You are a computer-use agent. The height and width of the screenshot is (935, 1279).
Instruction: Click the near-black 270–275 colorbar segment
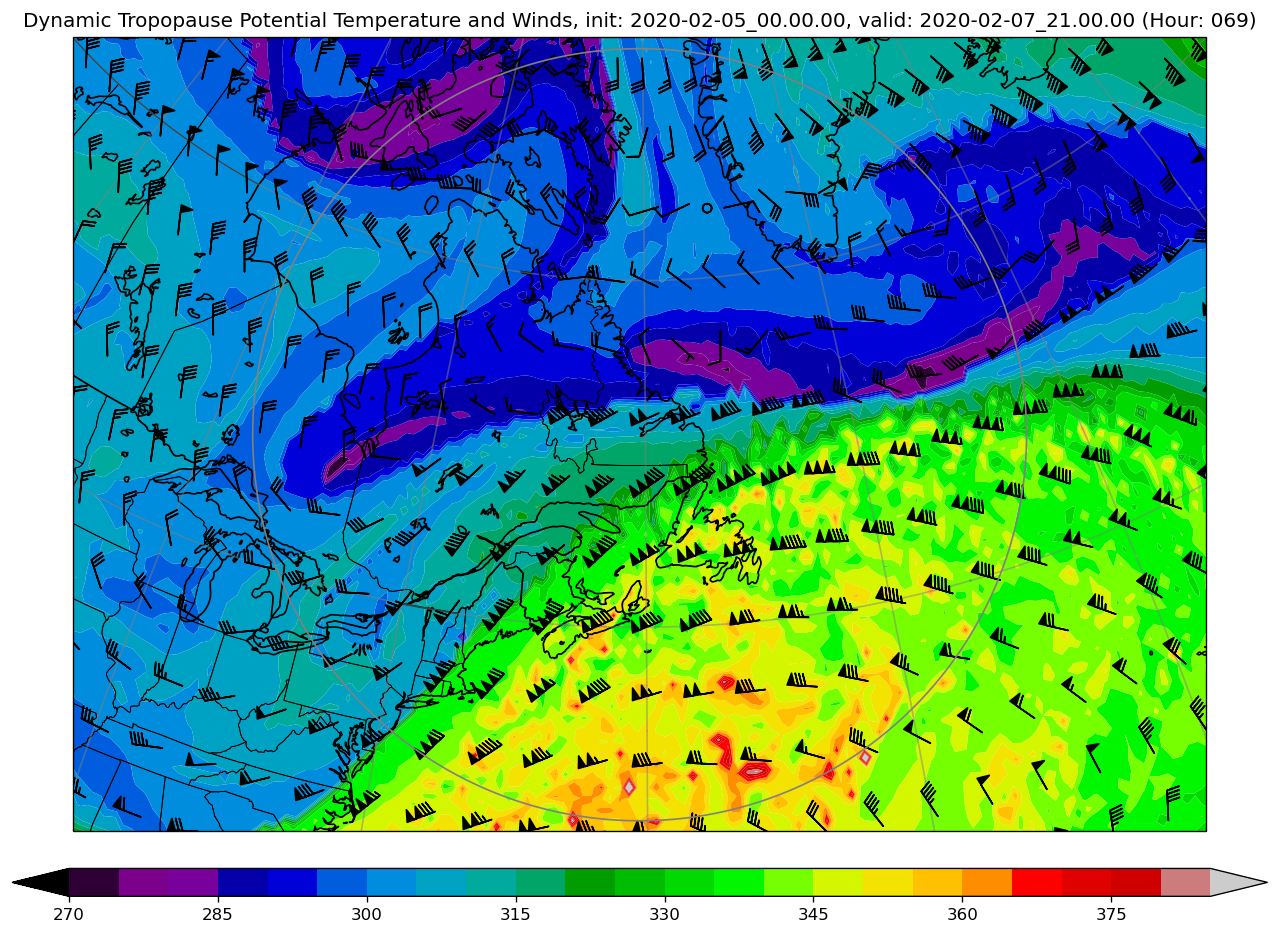tap(94, 882)
